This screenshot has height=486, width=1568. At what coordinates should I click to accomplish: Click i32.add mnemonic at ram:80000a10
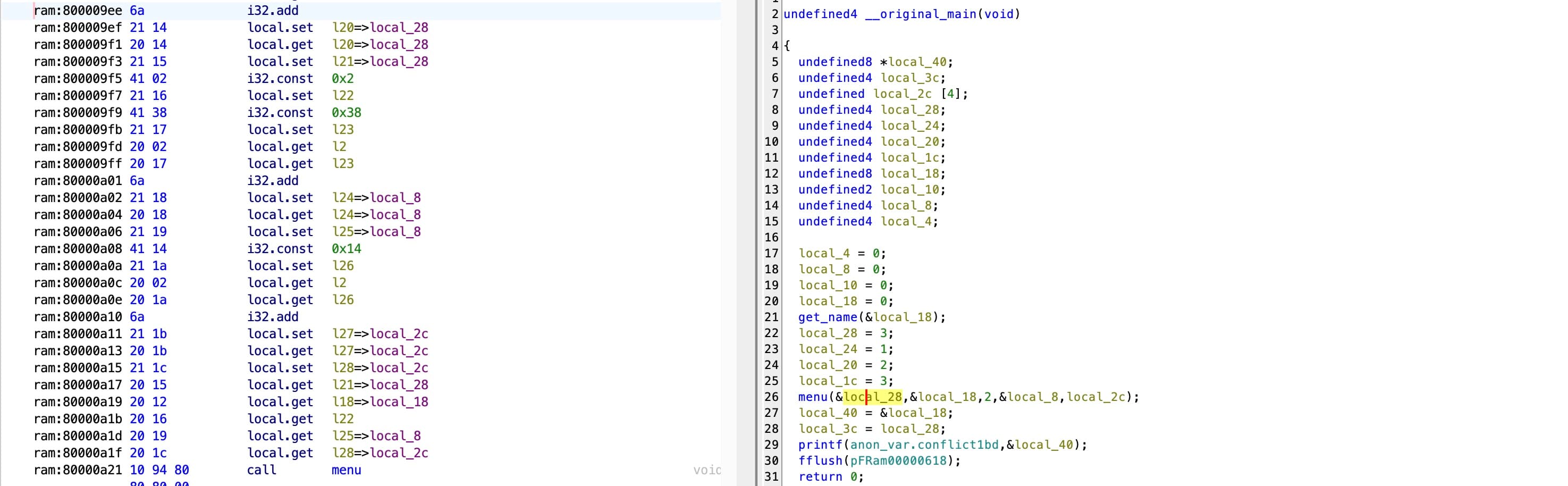pyautogui.click(x=272, y=317)
